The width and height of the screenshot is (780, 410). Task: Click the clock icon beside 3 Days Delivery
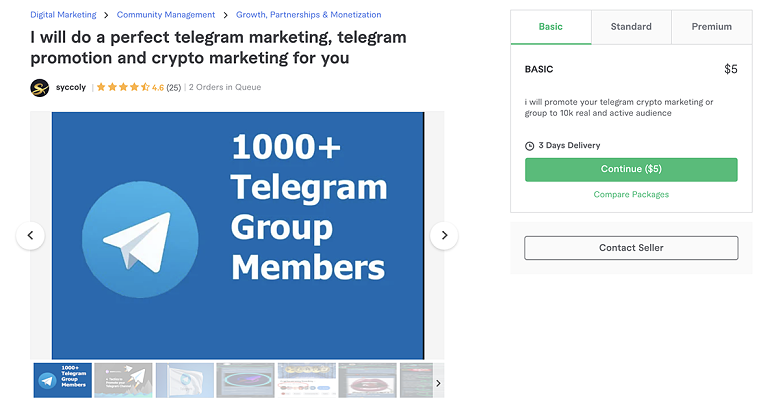tap(530, 146)
